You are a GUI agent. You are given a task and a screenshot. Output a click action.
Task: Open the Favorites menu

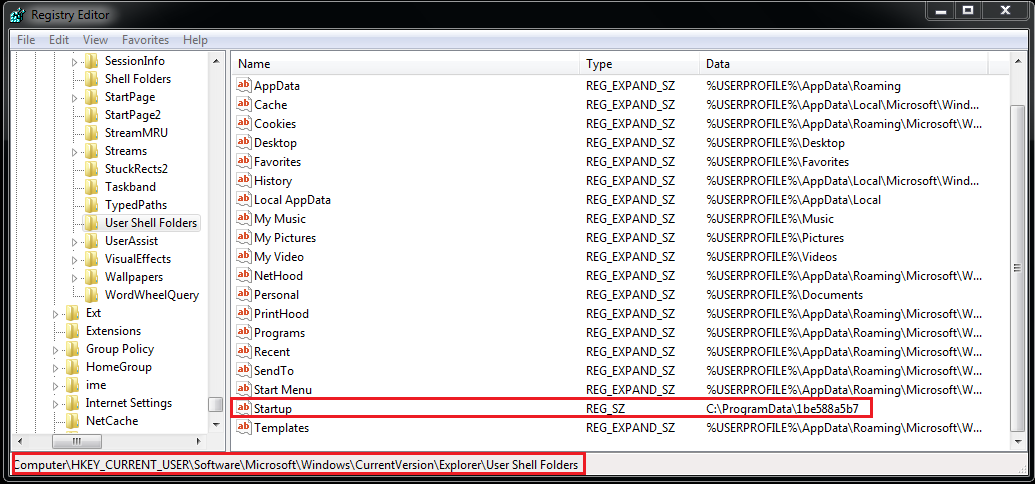145,40
